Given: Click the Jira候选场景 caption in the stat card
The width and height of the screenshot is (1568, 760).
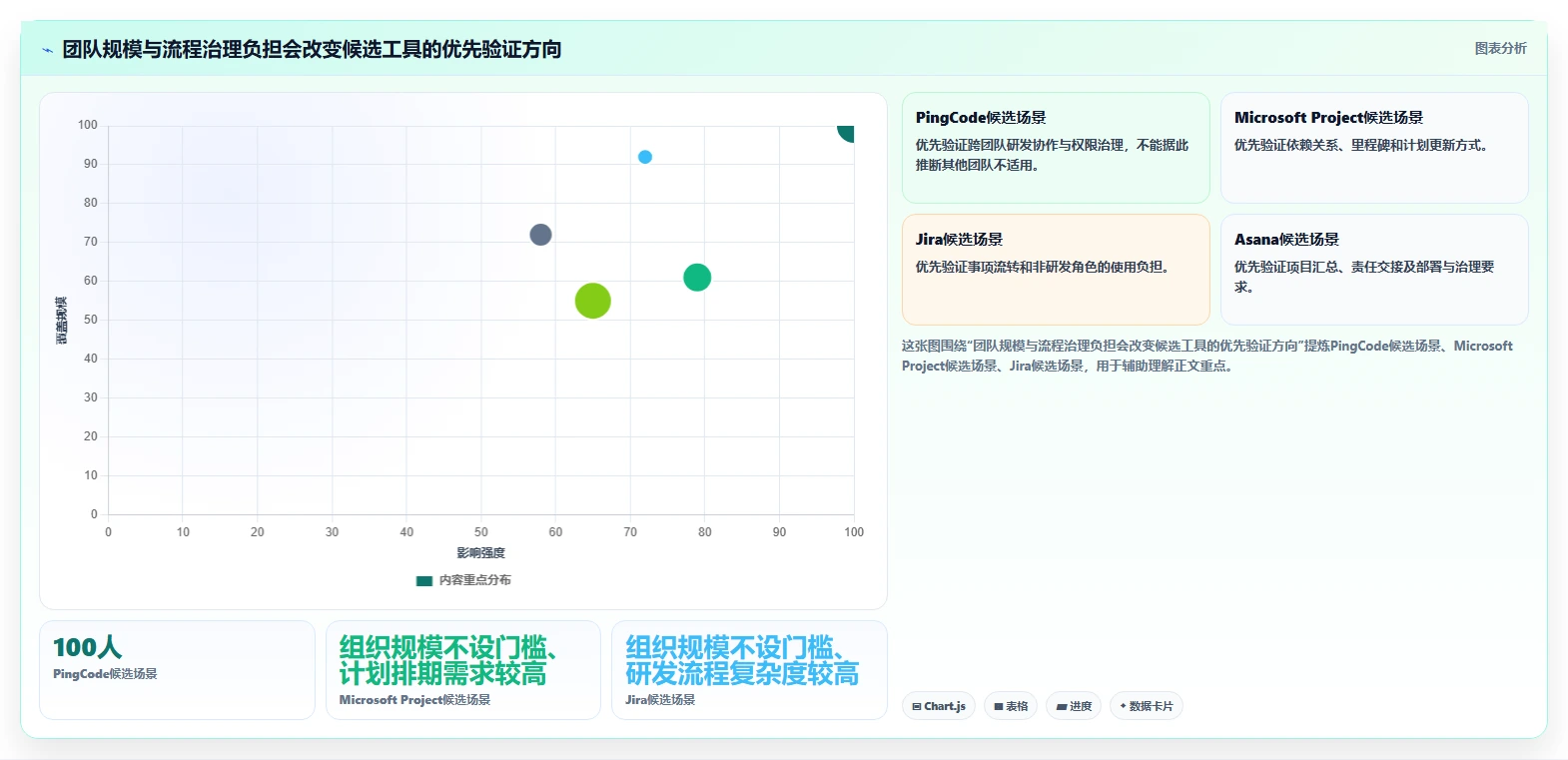Looking at the screenshot, I should 660,700.
